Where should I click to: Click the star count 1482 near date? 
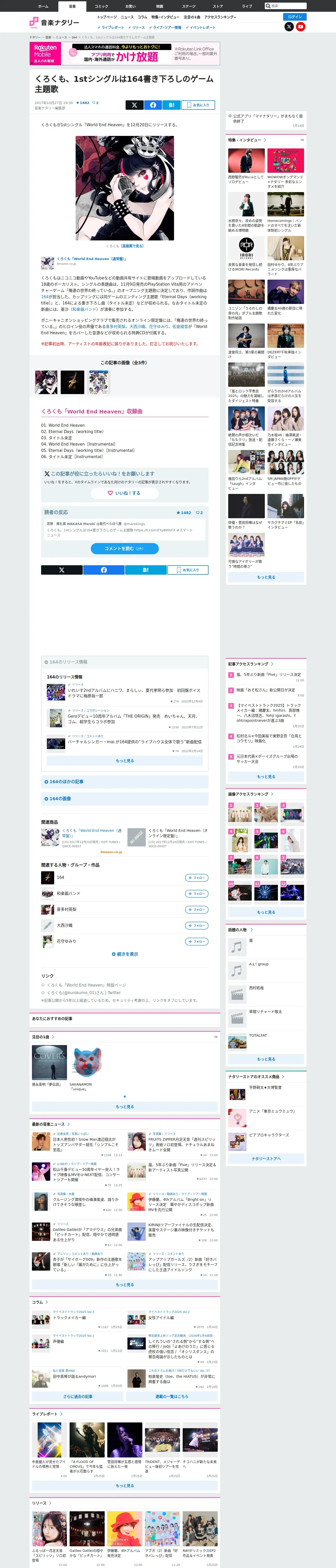[82, 103]
